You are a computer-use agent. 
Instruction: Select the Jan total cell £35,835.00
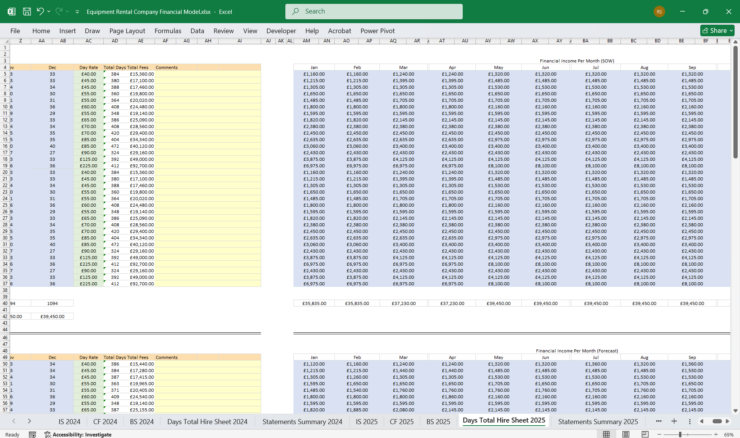click(x=314, y=303)
